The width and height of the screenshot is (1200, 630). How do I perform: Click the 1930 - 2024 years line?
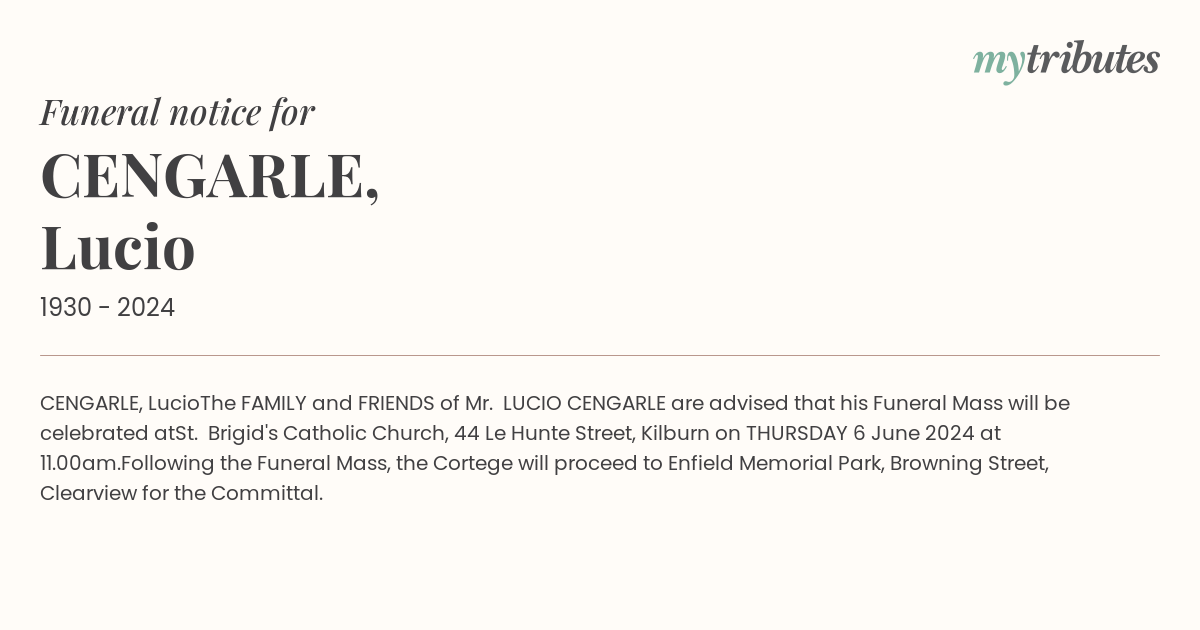click(x=107, y=308)
